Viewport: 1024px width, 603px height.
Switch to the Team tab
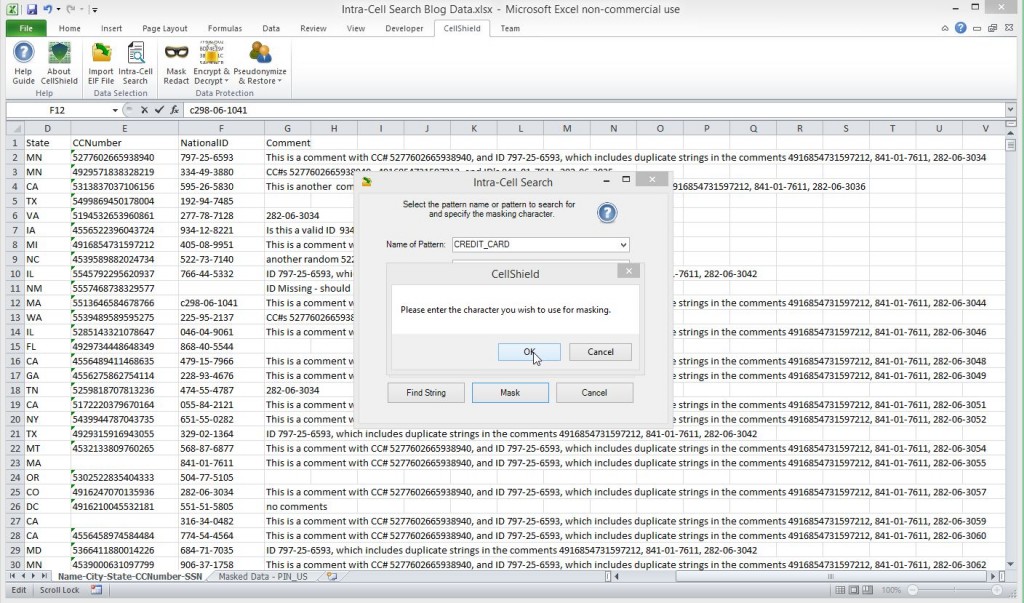pos(510,28)
